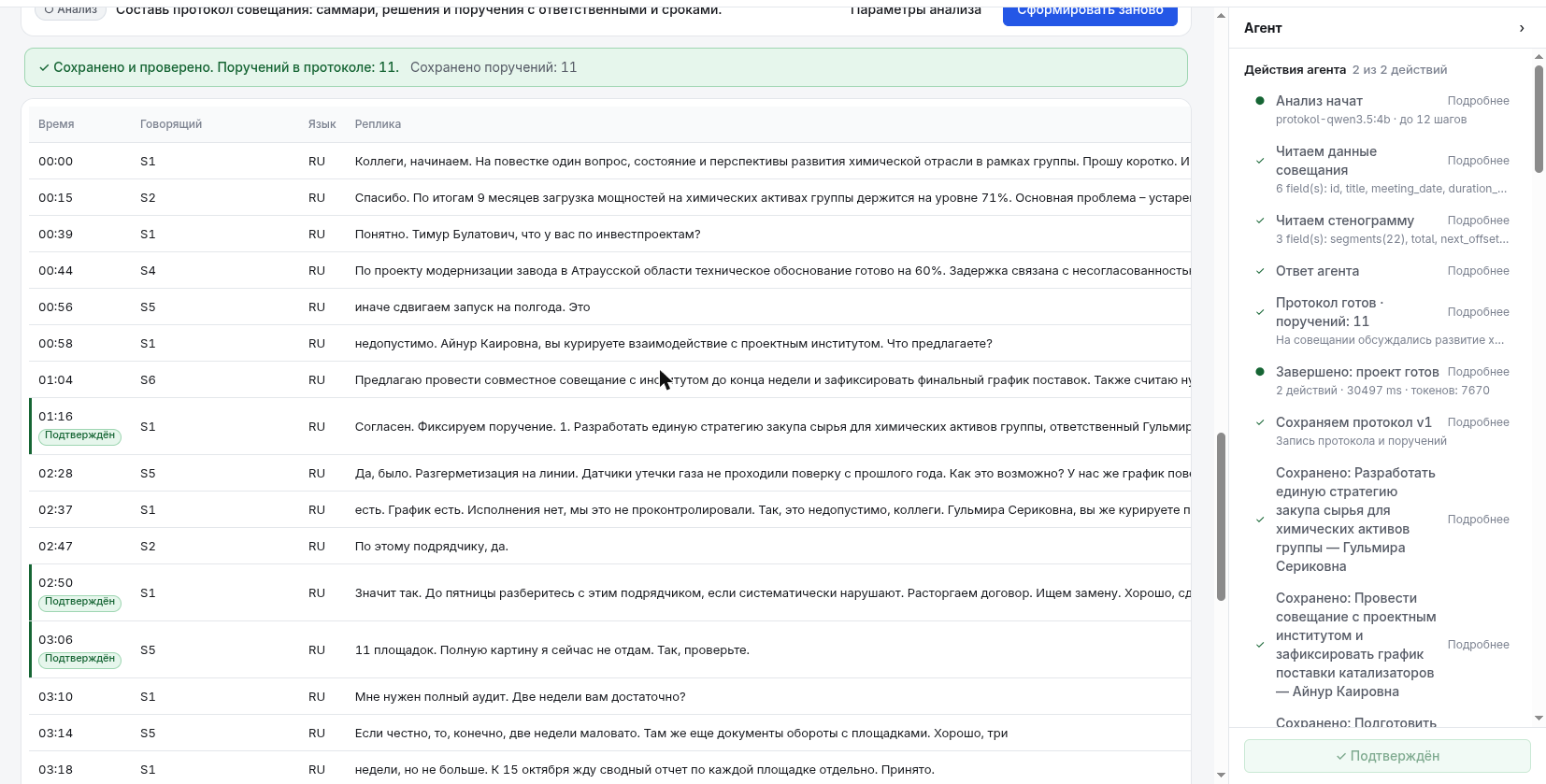Open Подробнее for Анализ начат
1546x784 pixels.
tap(1478, 101)
